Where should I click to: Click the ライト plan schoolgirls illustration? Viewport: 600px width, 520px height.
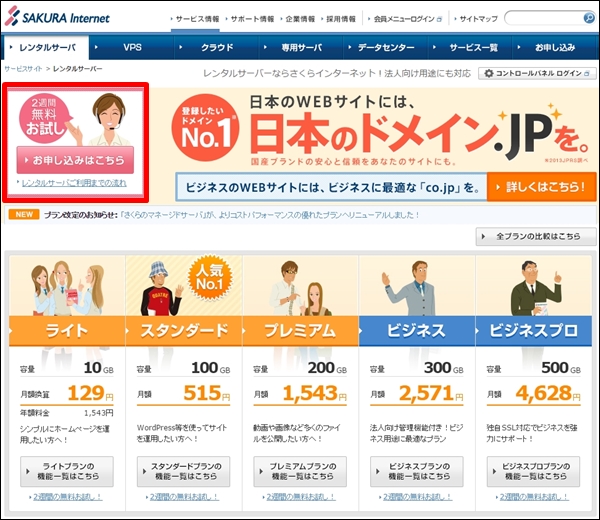[x=67, y=288]
